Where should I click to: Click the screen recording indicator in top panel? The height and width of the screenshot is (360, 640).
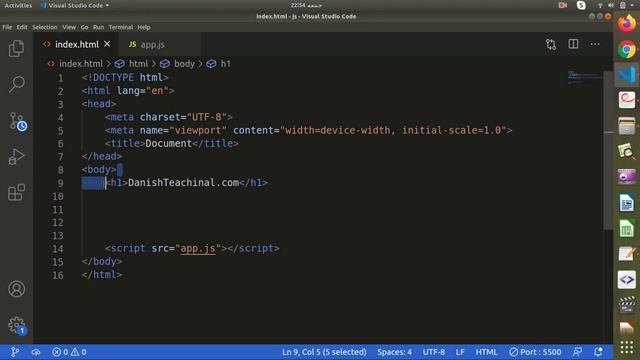[563, 5]
